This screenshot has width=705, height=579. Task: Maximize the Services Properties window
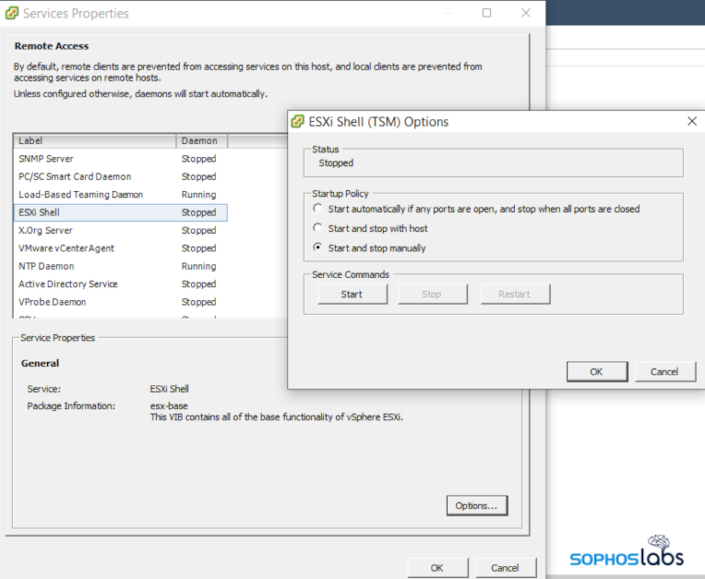487,13
